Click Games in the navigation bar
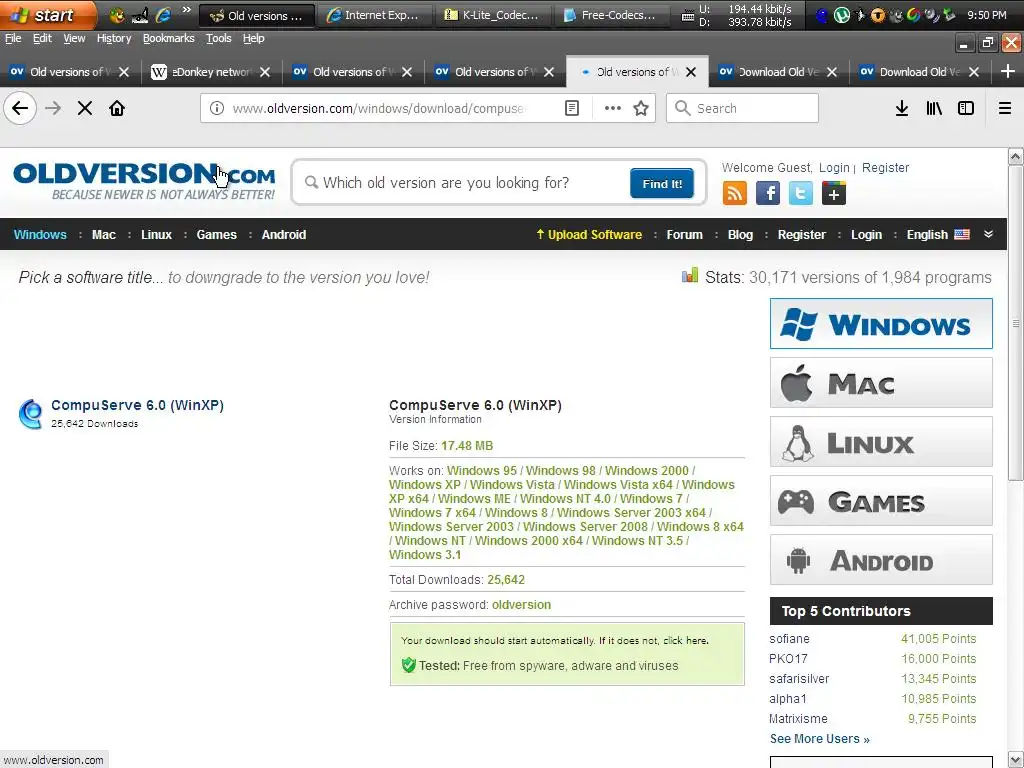 [216, 234]
